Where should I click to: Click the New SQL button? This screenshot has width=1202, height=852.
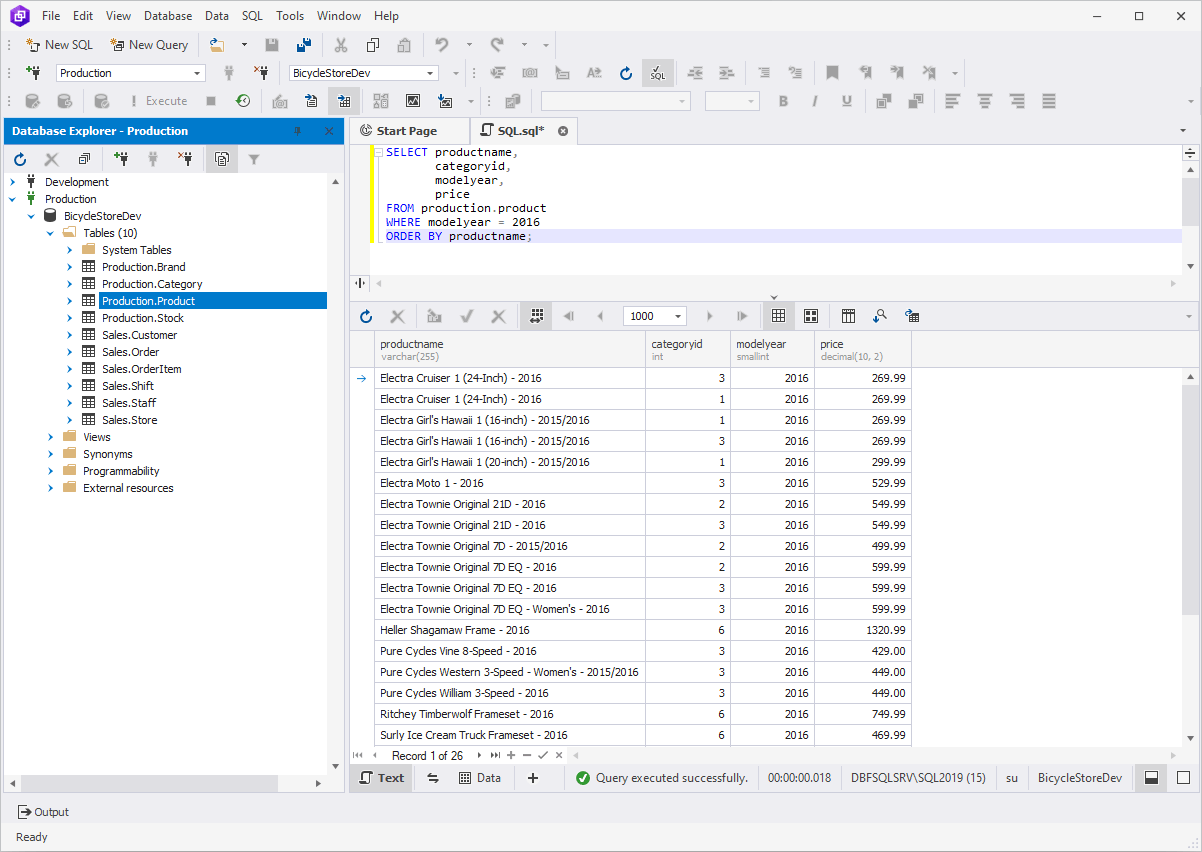tap(60, 45)
